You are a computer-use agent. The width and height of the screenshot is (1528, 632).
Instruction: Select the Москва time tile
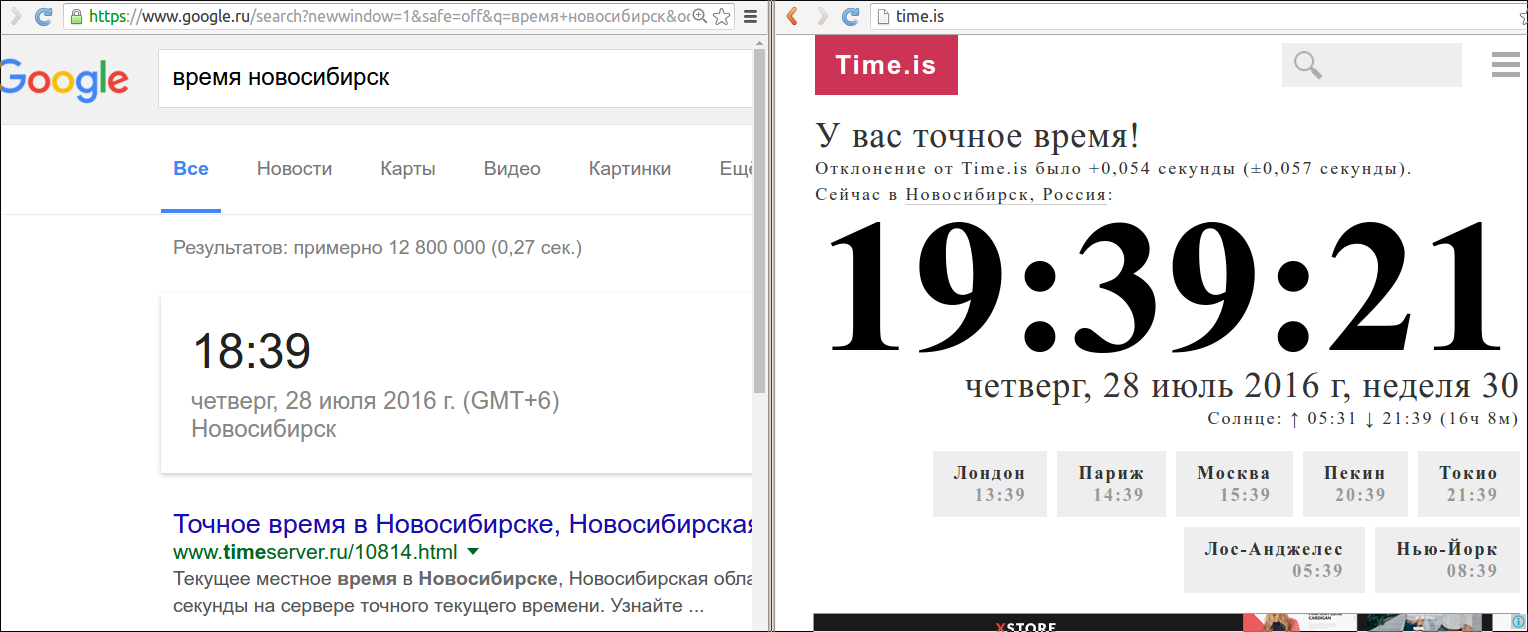(x=1233, y=483)
